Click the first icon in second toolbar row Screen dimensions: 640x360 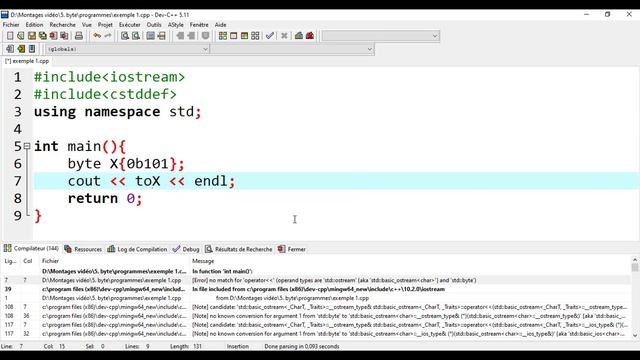pos(10,49)
